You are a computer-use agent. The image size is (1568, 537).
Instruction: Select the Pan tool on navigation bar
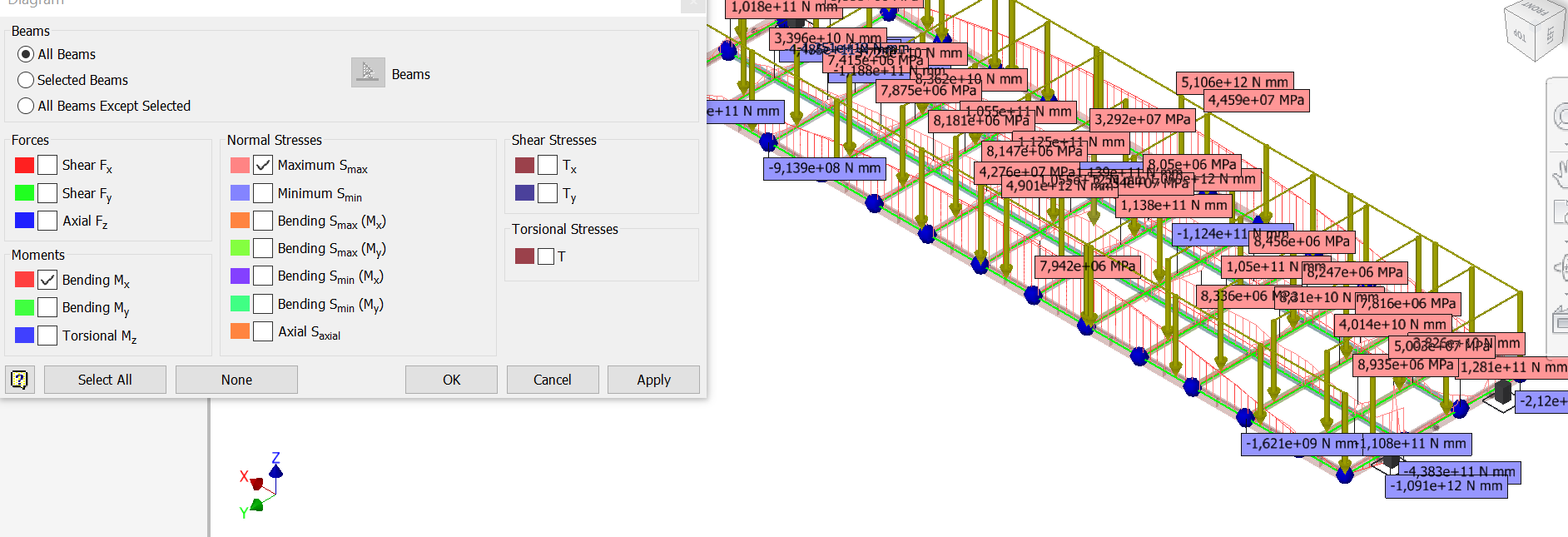(1561, 174)
